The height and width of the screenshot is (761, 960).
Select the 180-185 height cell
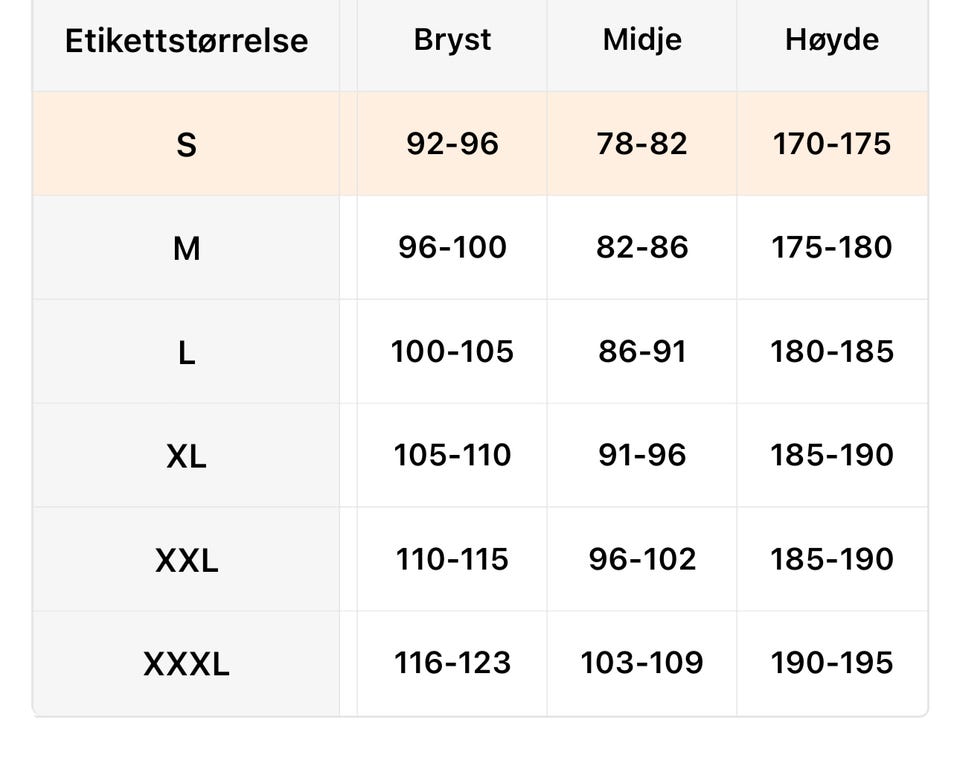832,351
